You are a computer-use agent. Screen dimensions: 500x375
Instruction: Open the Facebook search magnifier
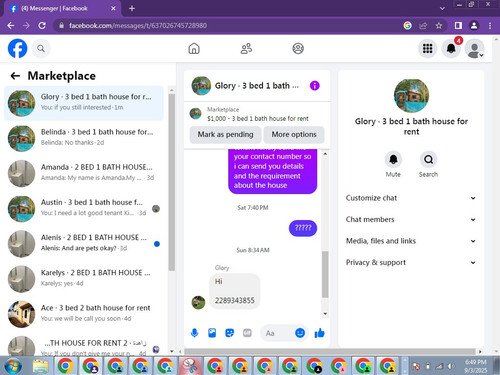(x=41, y=49)
